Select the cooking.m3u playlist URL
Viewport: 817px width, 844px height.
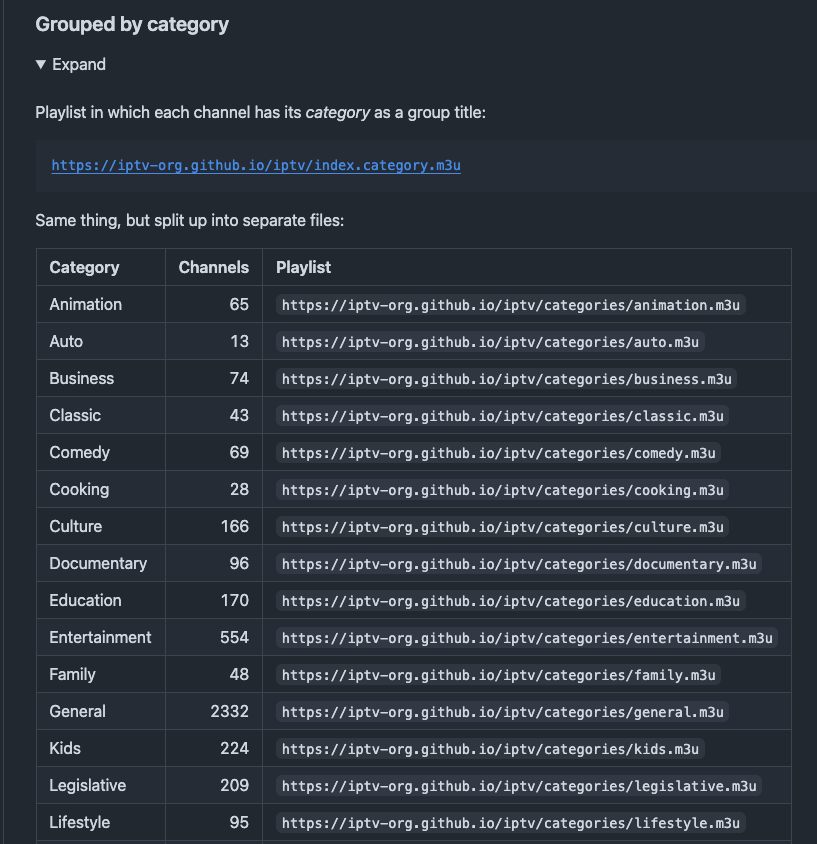[x=502, y=490]
